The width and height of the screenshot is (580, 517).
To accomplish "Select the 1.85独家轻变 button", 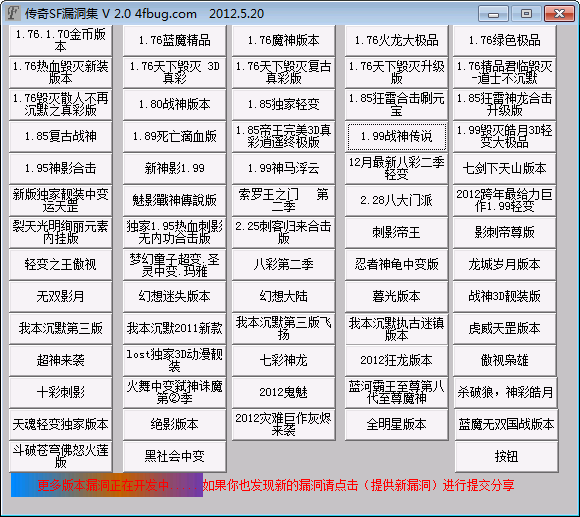I will click(284, 104).
